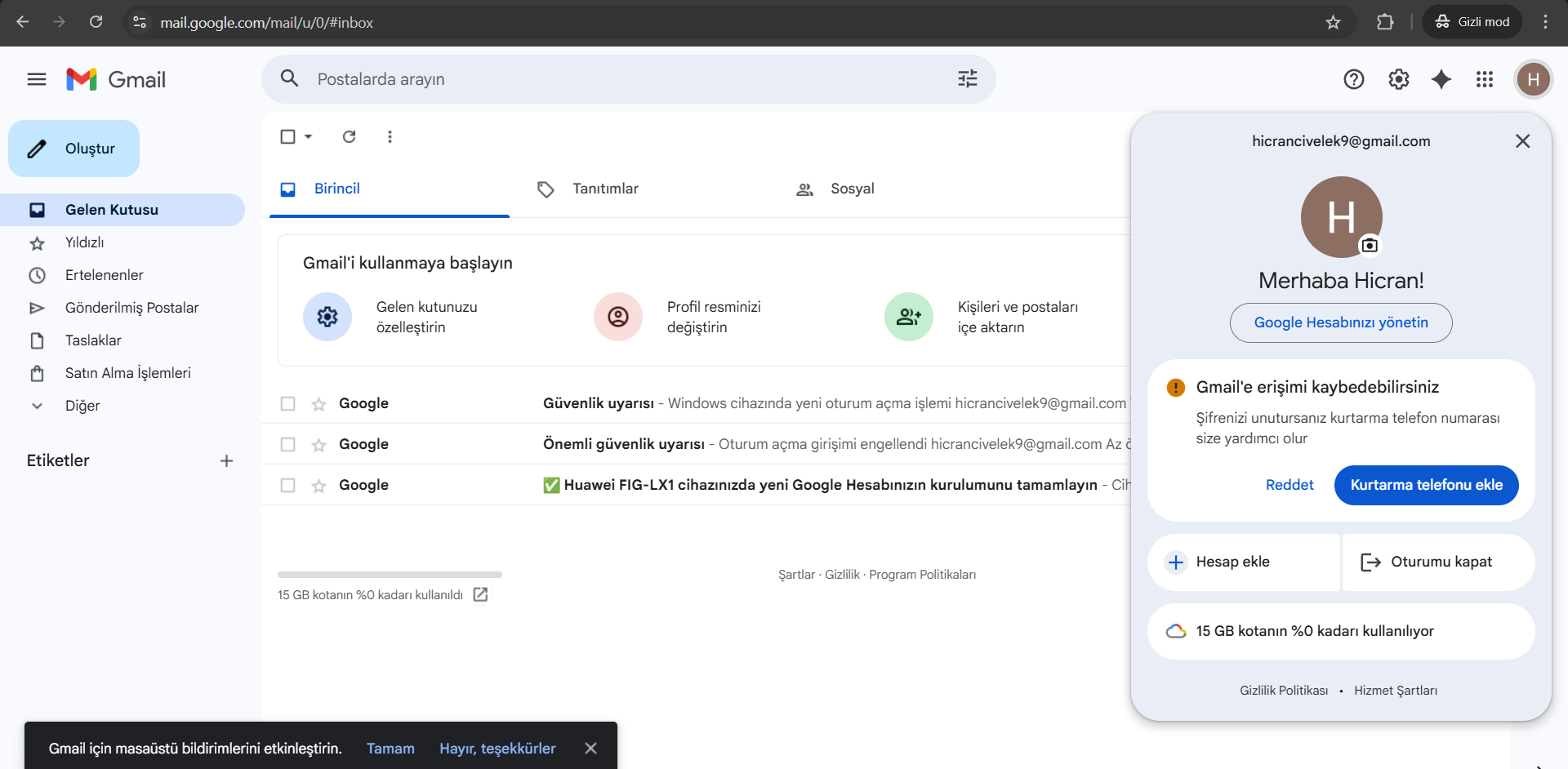Open the select-all dropdown arrow
Image resolution: width=1568 pixels, height=769 pixels.
point(309,136)
